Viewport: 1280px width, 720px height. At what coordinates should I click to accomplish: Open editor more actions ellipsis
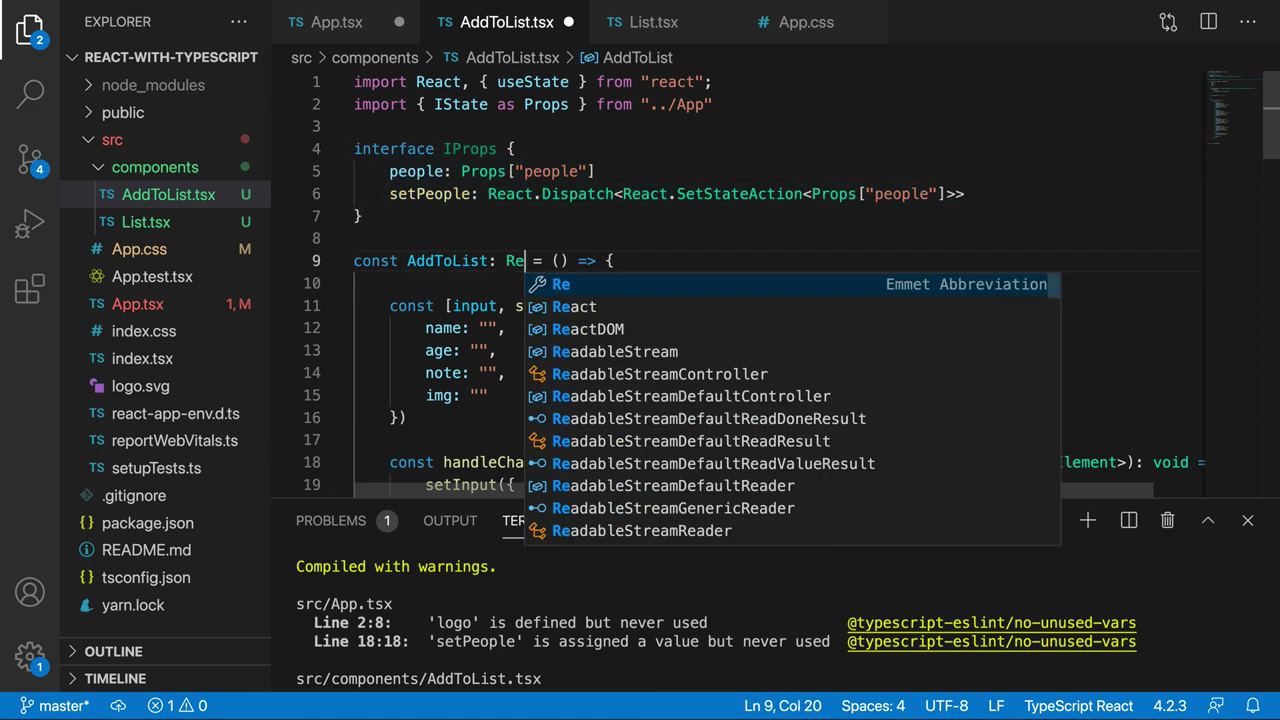(1248, 21)
